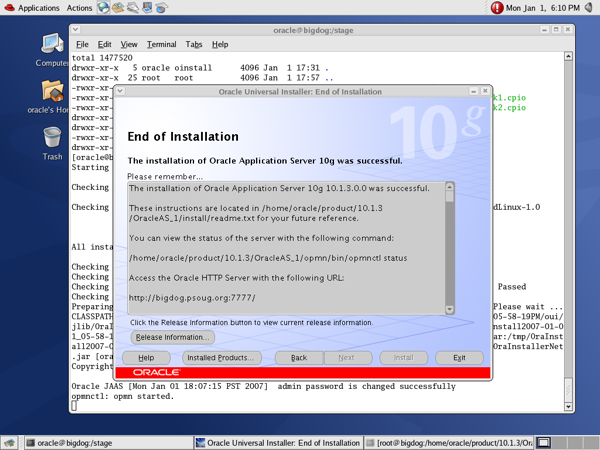The height and width of the screenshot is (450, 600).
Task: Click the terminal scrollbar up arrow
Action: tap(568, 56)
